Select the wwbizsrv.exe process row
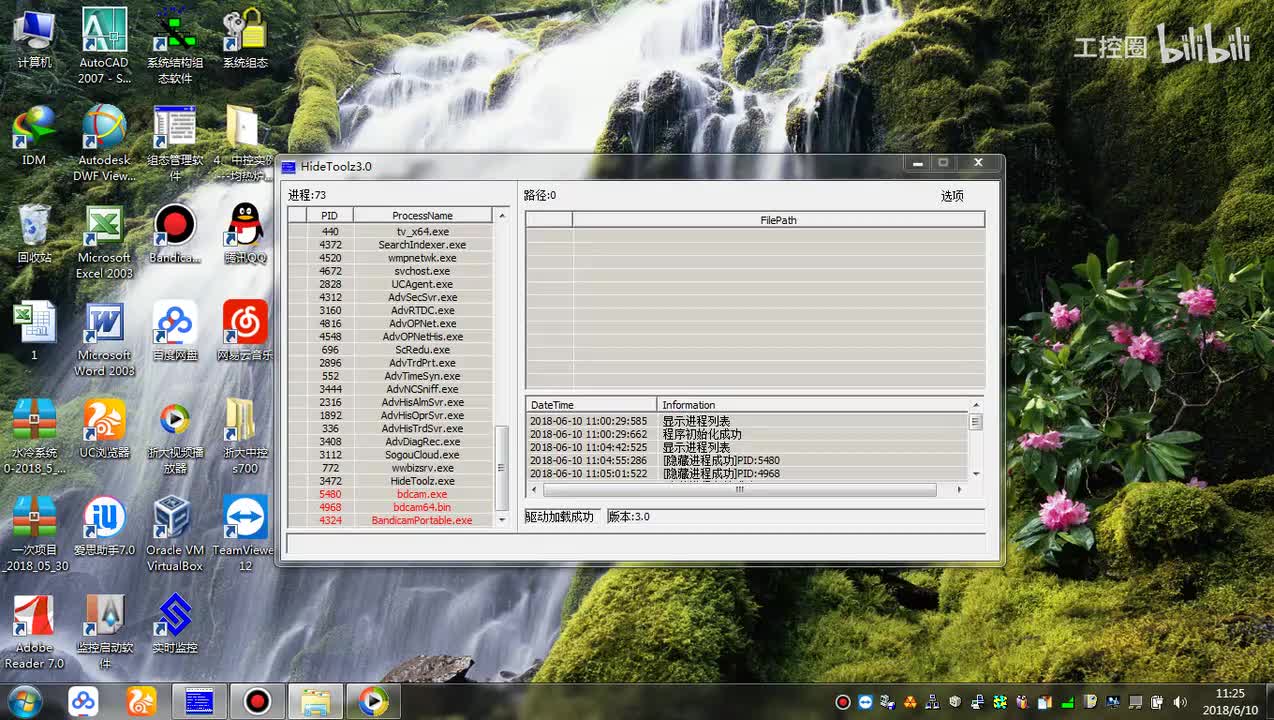Screen dimensions: 1274x720 point(391,468)
